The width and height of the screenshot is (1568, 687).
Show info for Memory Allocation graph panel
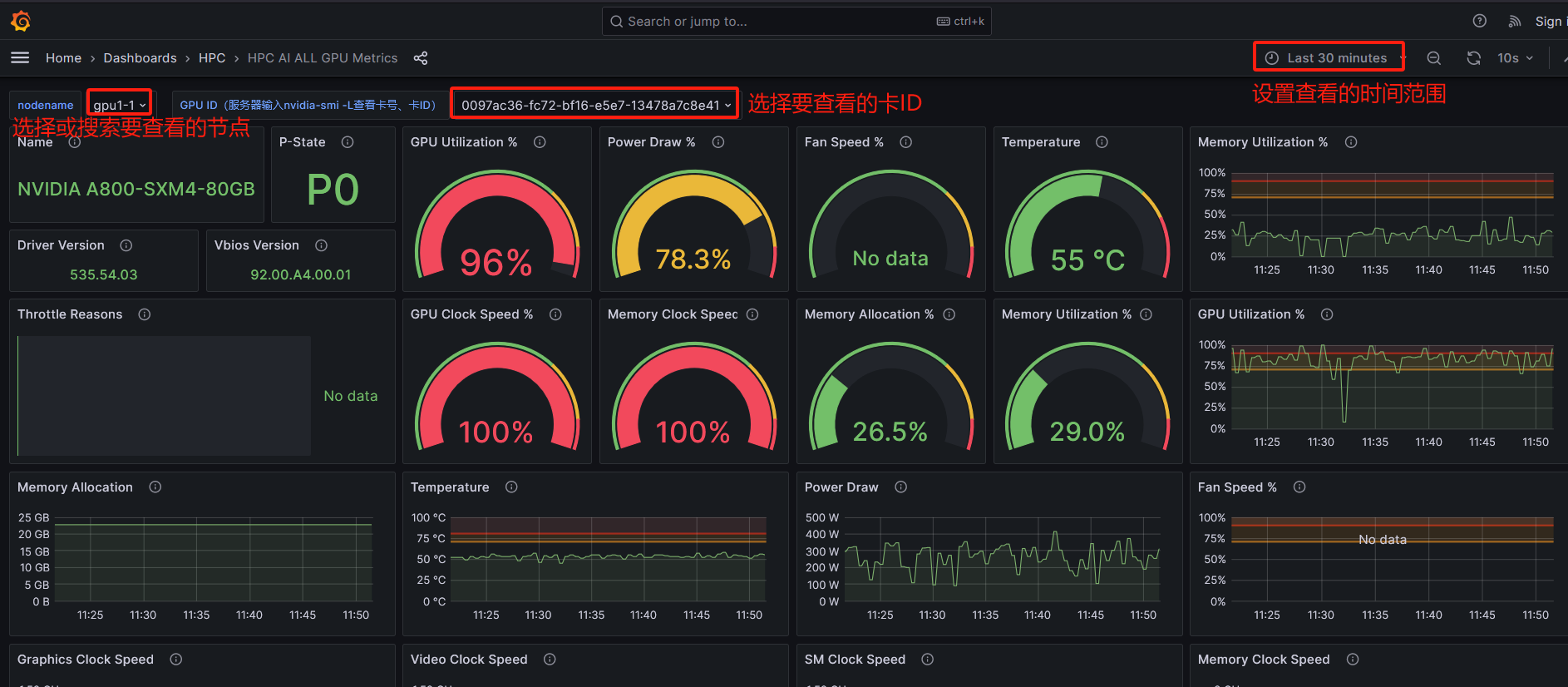(155, 487)
